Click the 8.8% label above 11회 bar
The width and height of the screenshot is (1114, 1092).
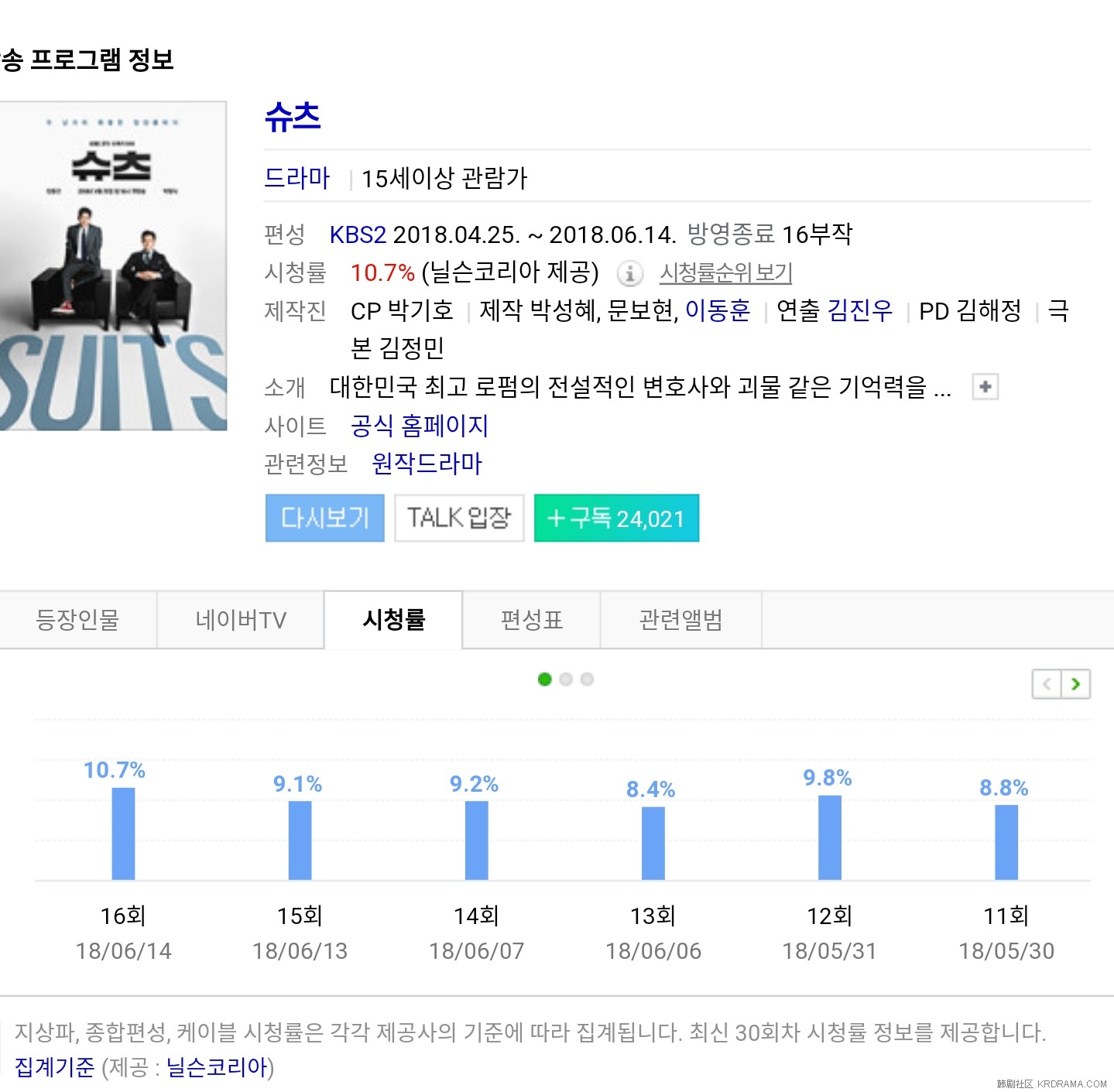point(1004,788)
